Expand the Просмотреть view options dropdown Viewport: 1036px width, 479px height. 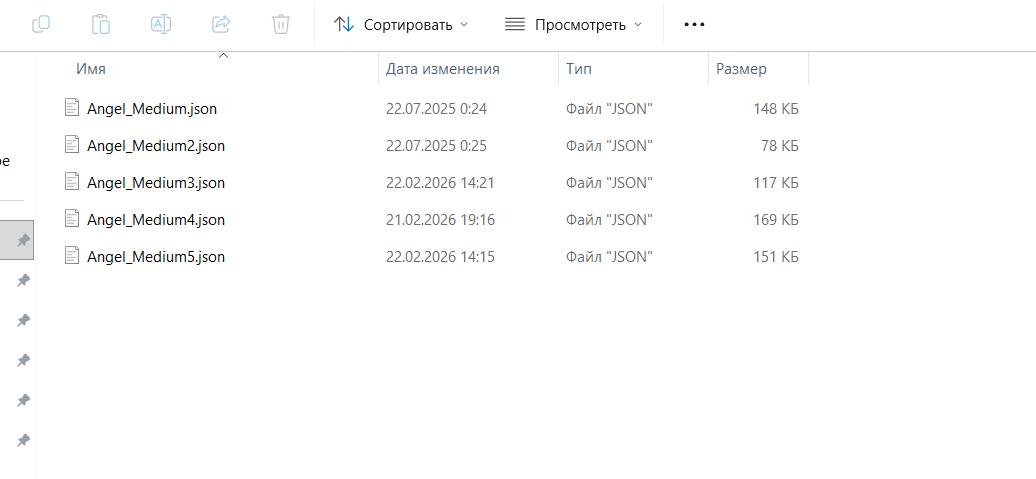[x=573, y=24]
